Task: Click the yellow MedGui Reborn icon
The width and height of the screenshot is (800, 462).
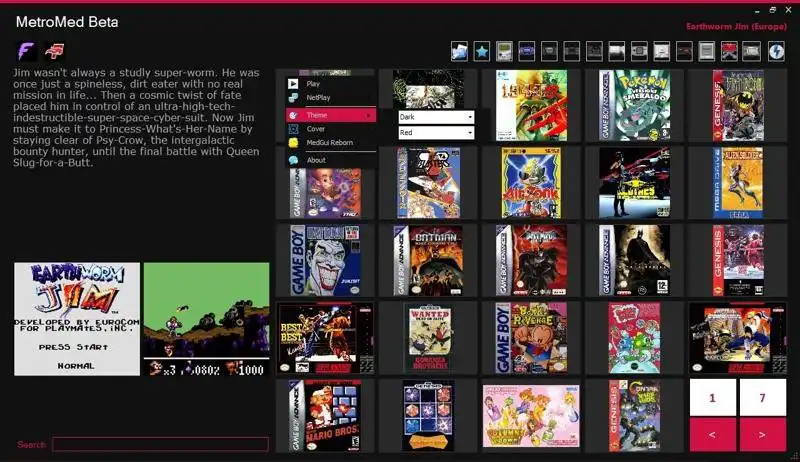Action: coord(293,143)
